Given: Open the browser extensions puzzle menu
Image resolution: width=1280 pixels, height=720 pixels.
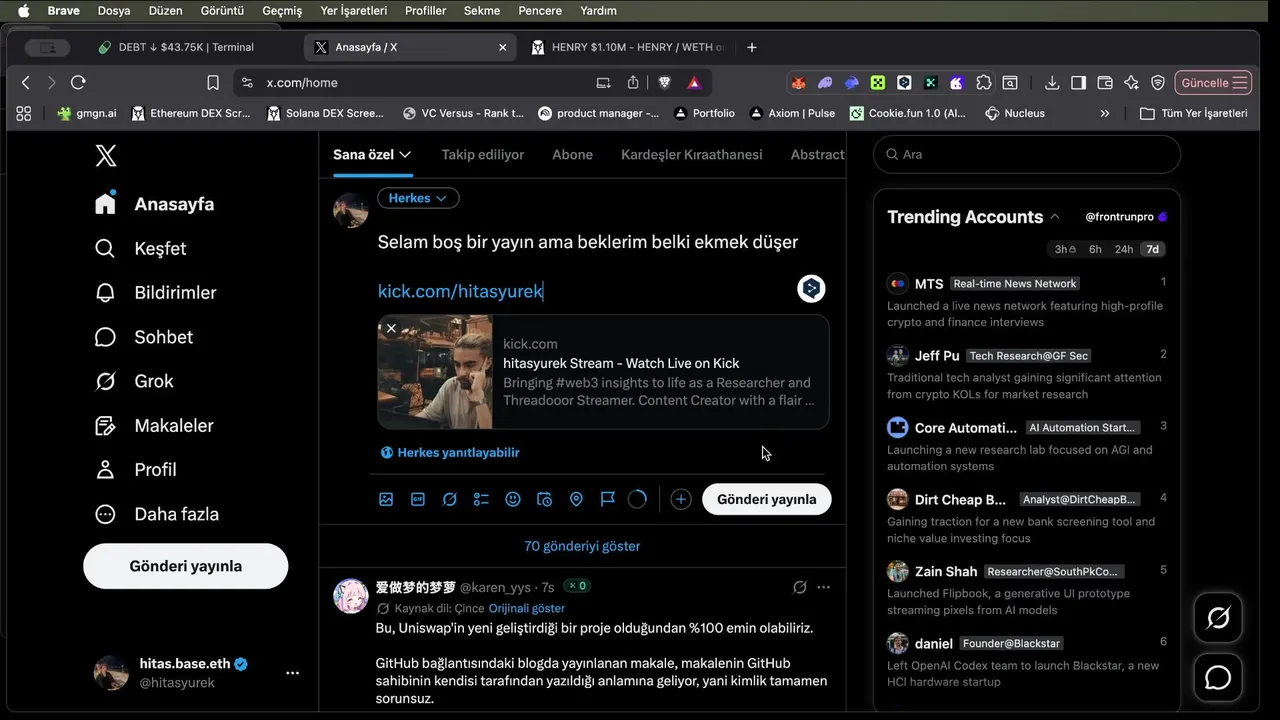Looking at the screenshot, I should coord(983,83).
